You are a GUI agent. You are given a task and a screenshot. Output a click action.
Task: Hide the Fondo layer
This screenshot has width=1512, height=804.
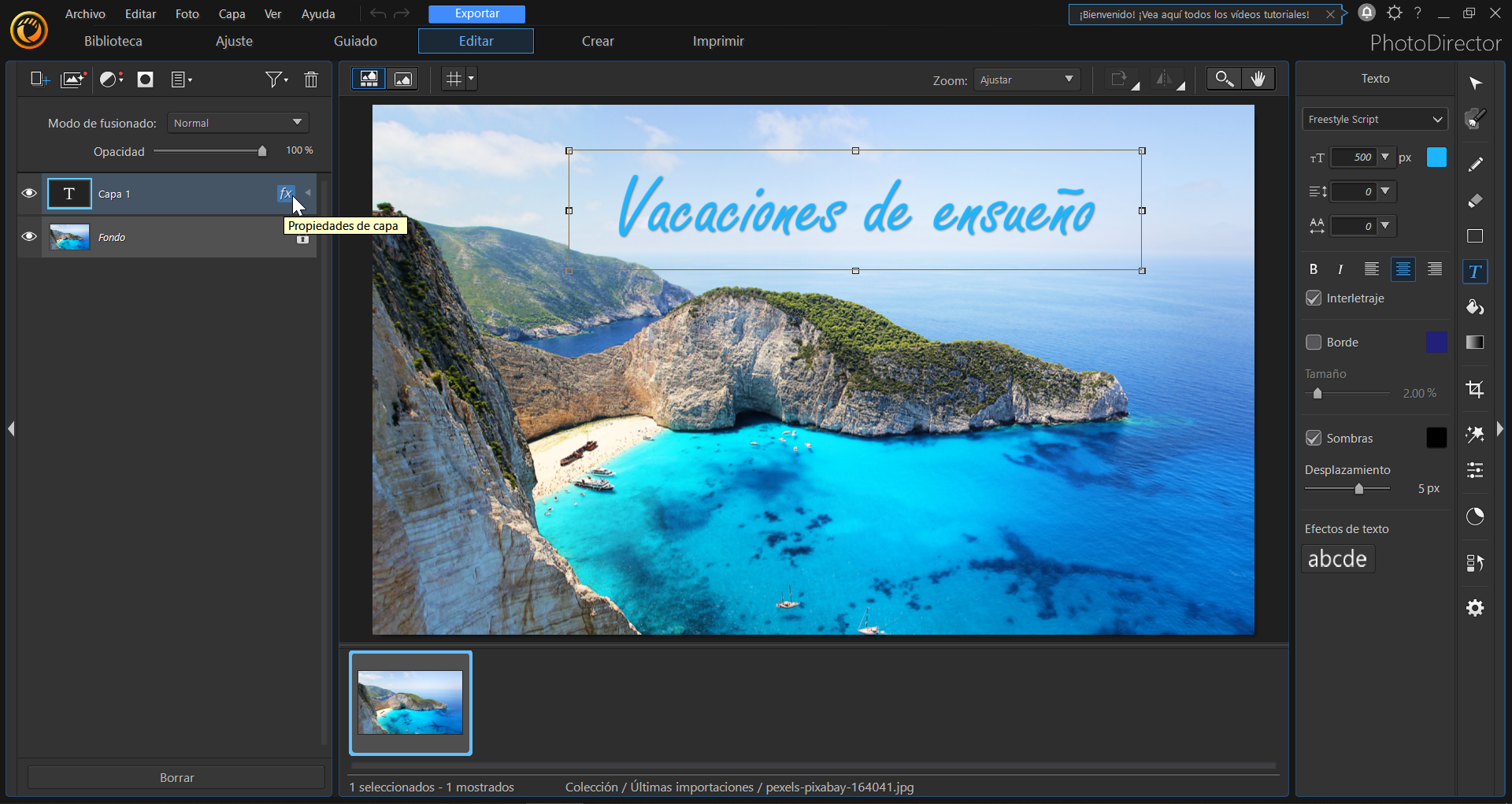point(29,236)
